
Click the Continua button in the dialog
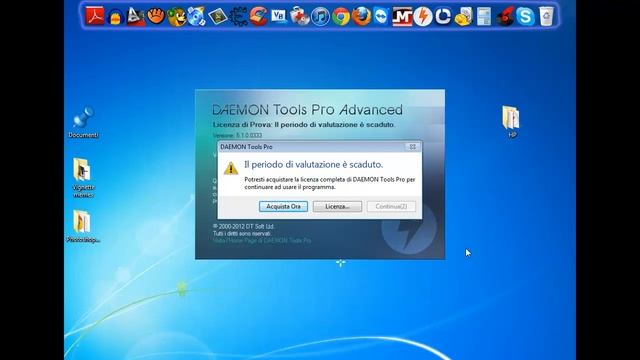point(391,207)
